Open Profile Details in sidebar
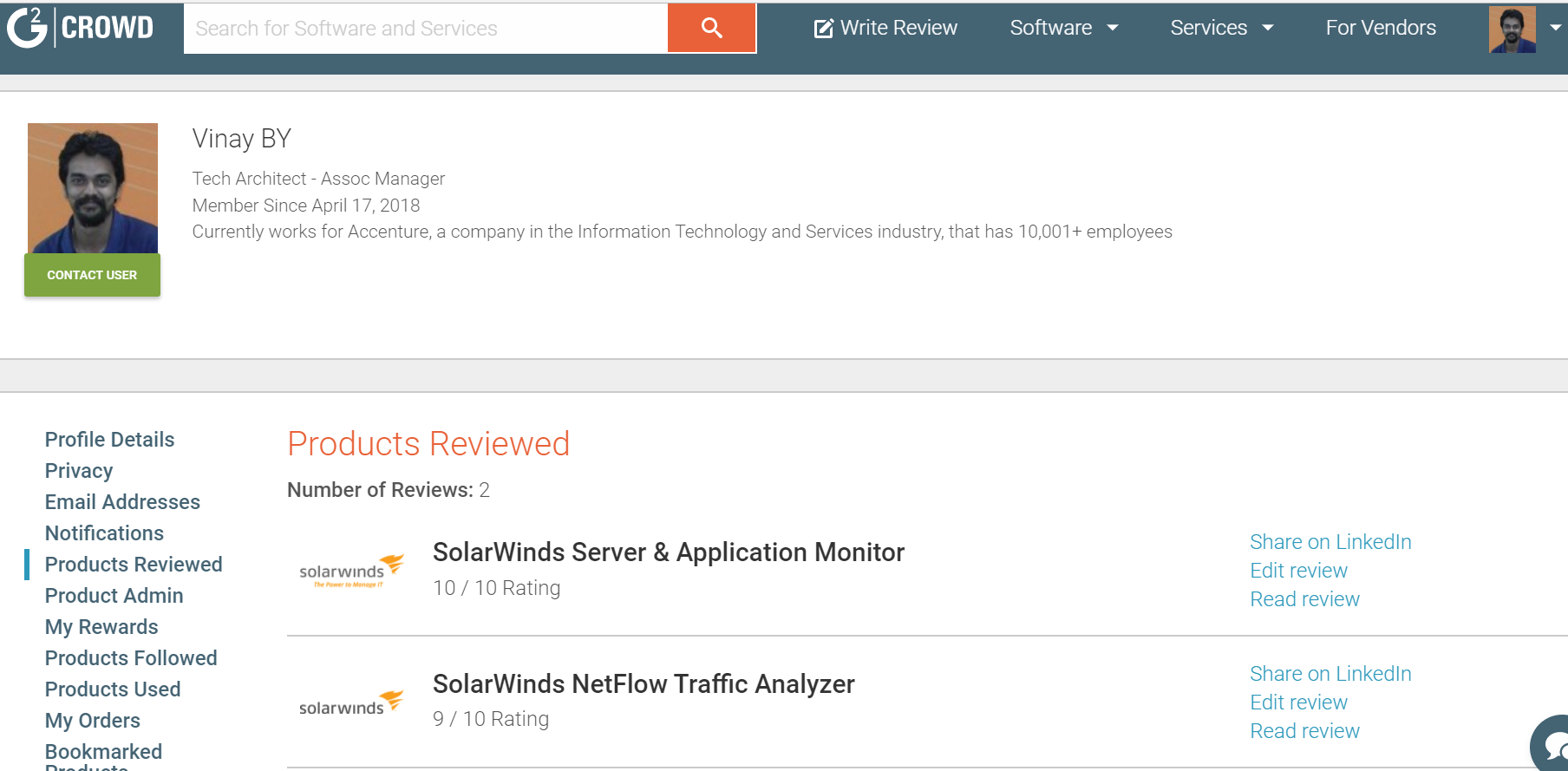This screenshot has width=1568, height=771. [x=109, y=440]
